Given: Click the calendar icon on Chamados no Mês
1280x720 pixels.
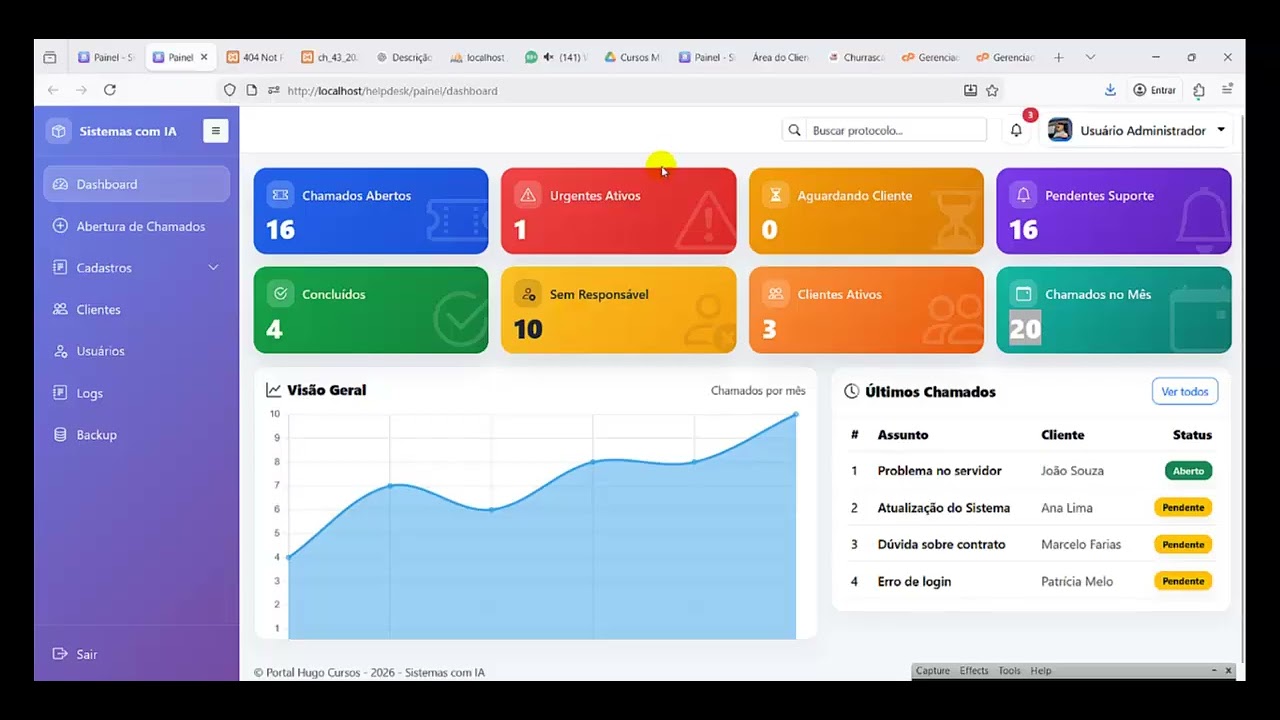Looking at the screenshot, I should click(1023, 294).
